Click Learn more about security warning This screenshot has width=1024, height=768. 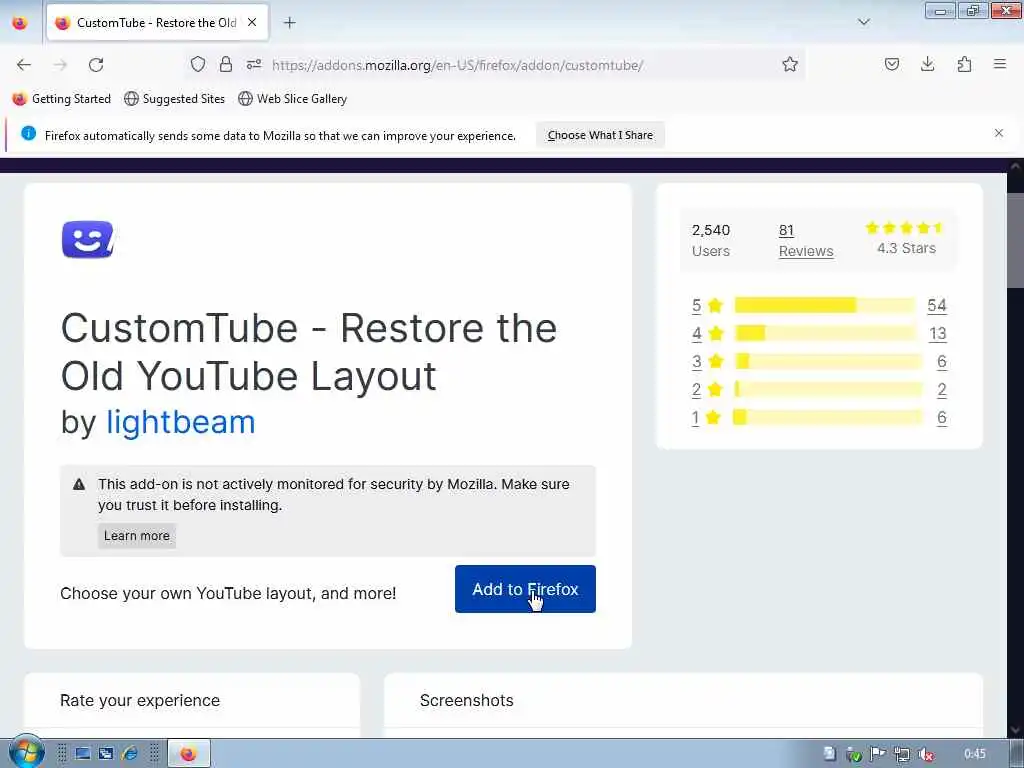point(136,536)
